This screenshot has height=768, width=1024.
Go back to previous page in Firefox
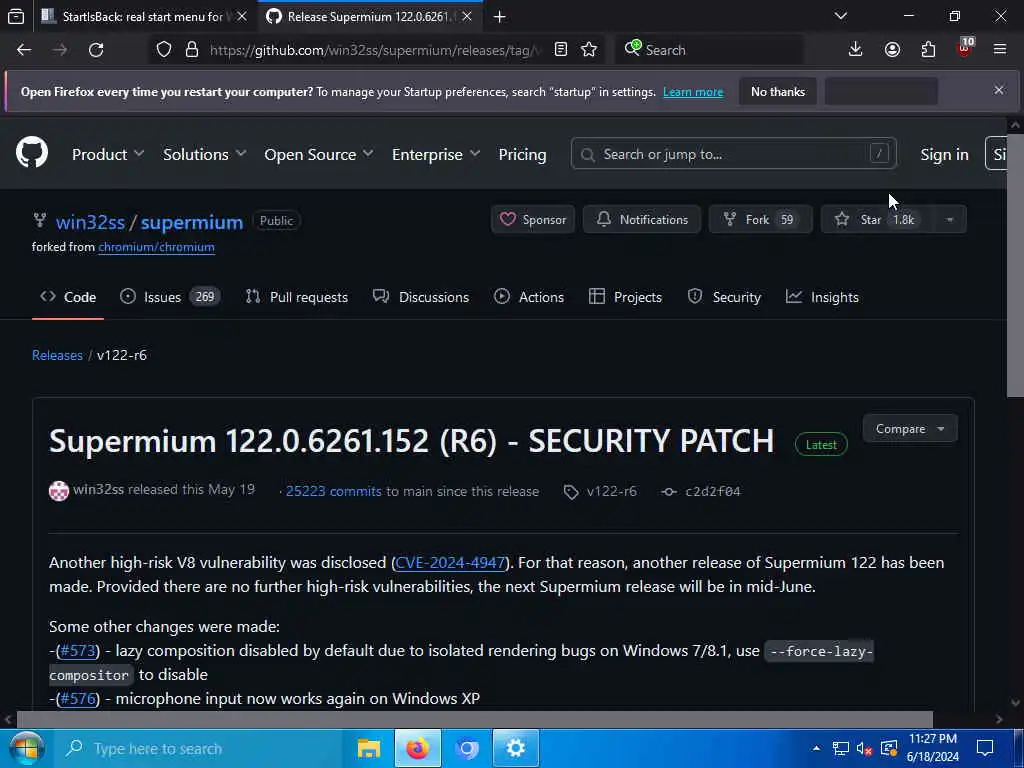[24, 50]
